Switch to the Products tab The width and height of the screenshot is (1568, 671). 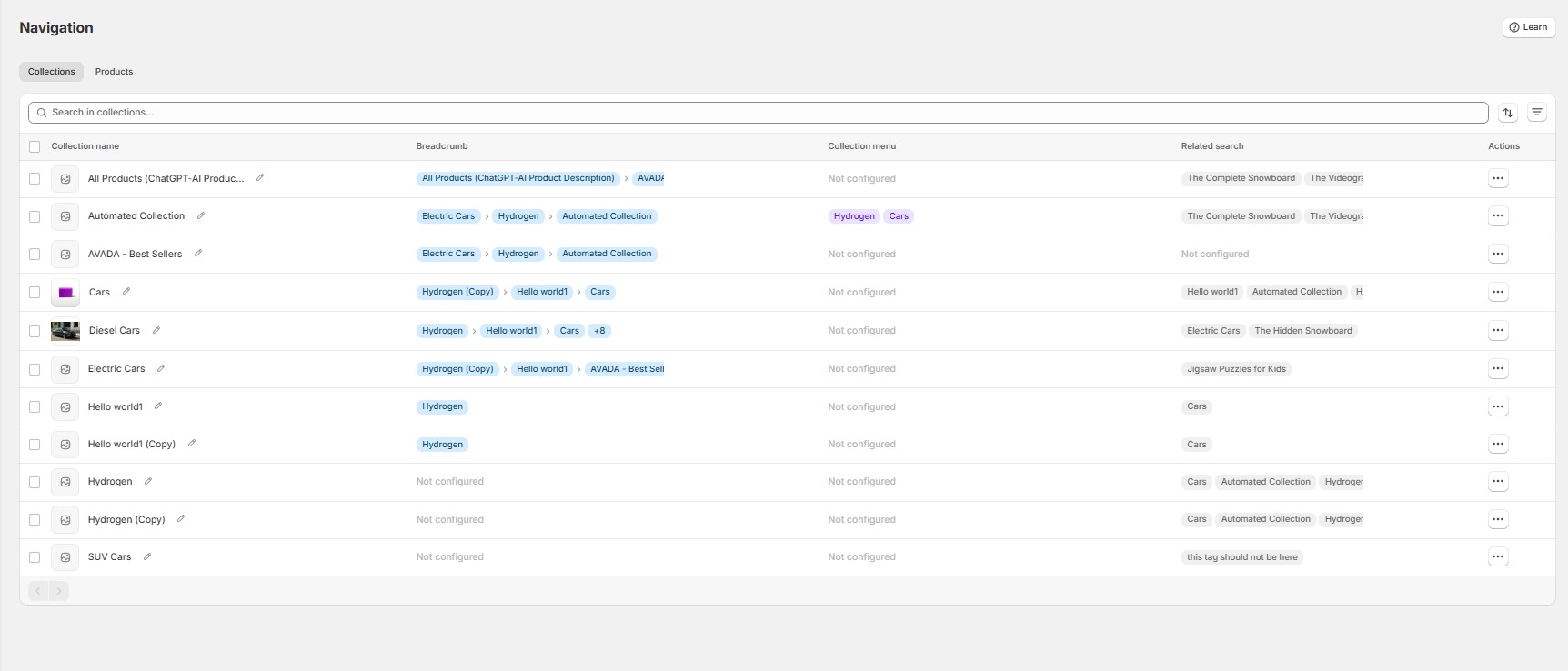click(114, 72)
